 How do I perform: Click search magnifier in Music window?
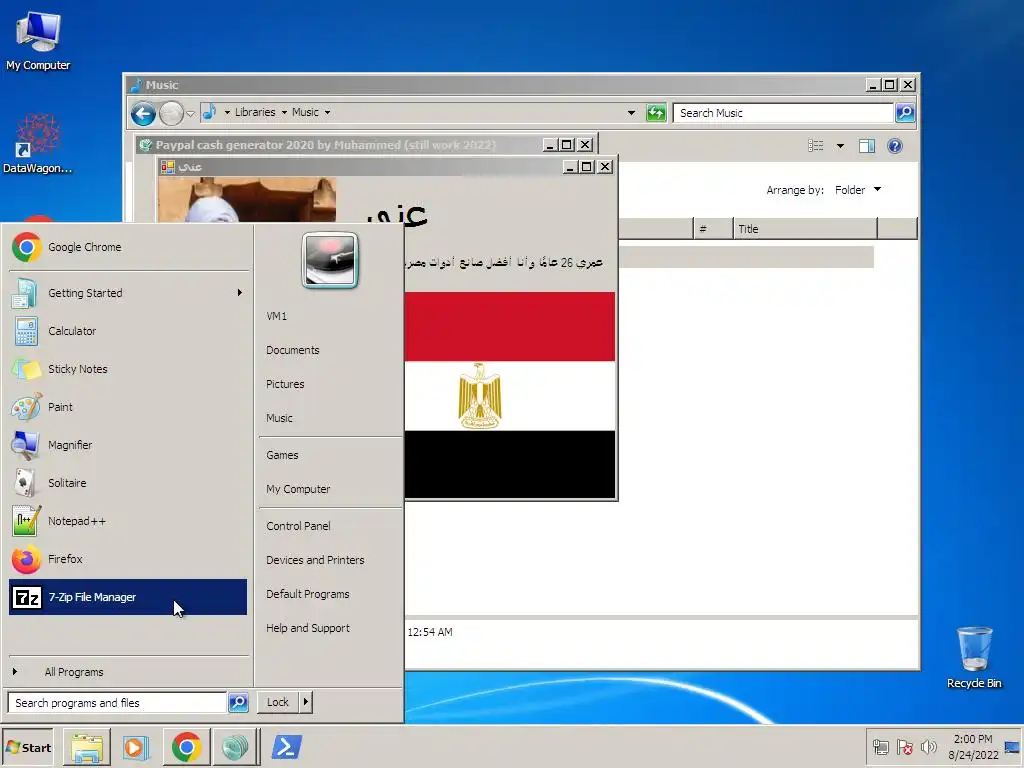[904, 113]
